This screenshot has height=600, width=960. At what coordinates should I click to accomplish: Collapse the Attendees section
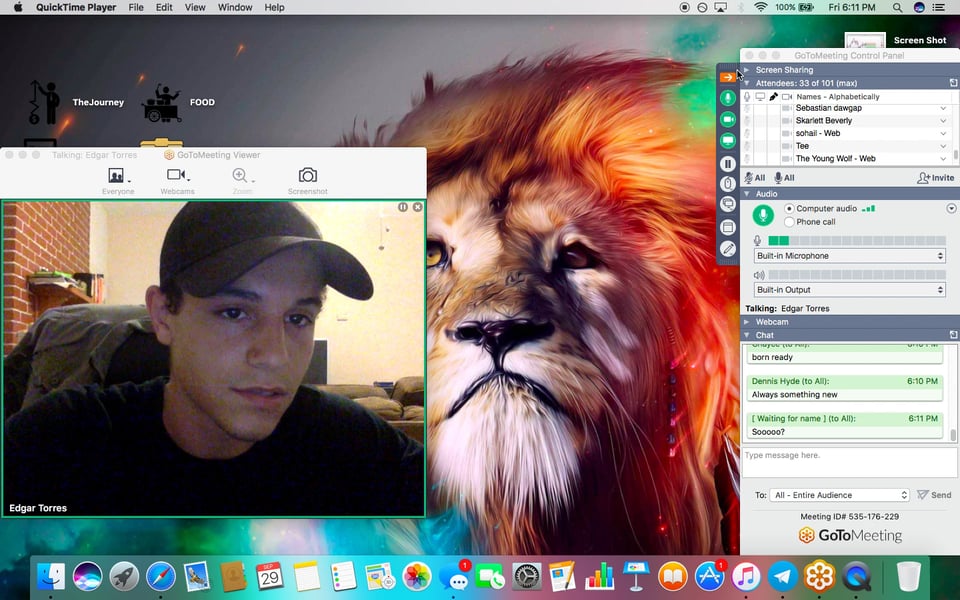(746, 83)
